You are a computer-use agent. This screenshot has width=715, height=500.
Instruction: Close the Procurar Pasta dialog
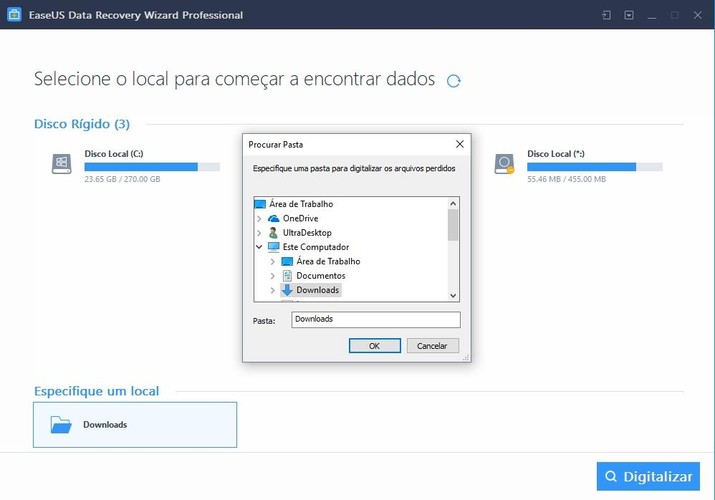pos(460,144)
